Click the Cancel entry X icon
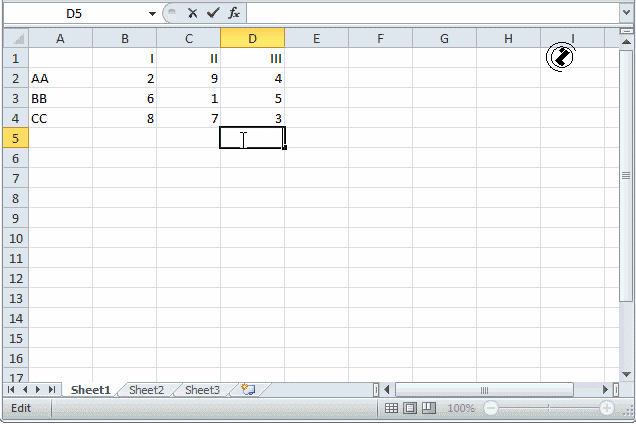This screenshot has height=424, width=636. tap(192, 13)
